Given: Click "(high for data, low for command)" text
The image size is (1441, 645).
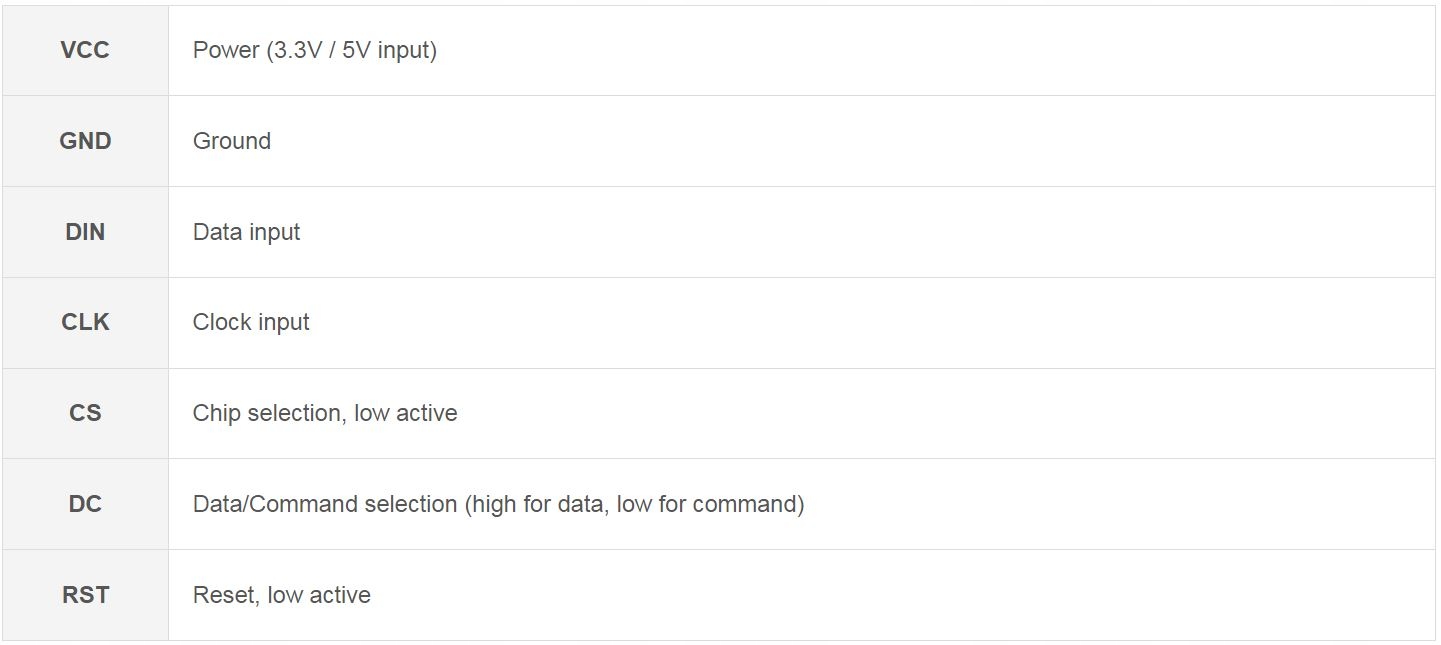Looking at the screenshot, I should (634, 504).
